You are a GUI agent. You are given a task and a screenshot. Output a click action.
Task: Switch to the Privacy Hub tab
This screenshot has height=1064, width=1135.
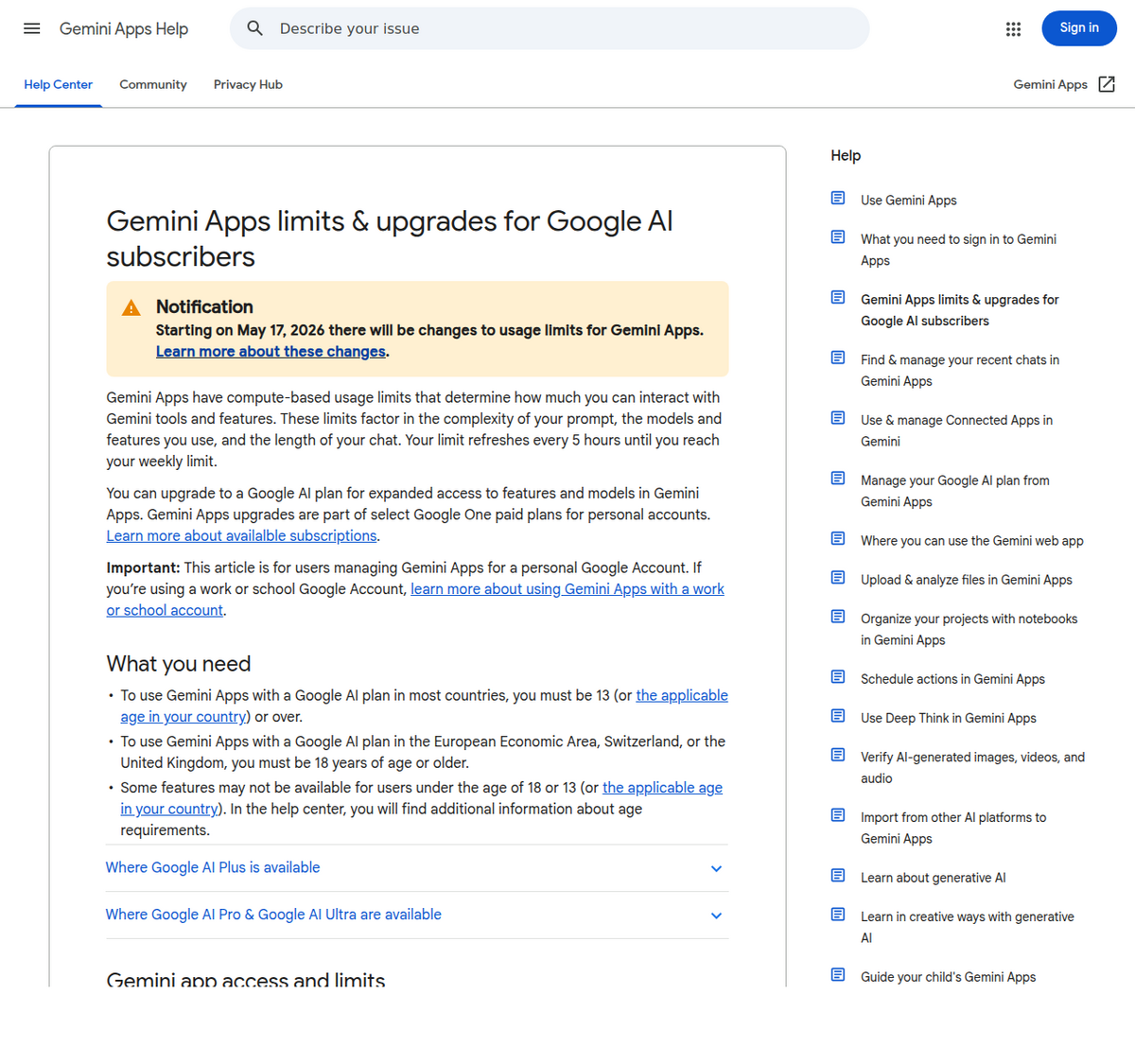[248, 84]
